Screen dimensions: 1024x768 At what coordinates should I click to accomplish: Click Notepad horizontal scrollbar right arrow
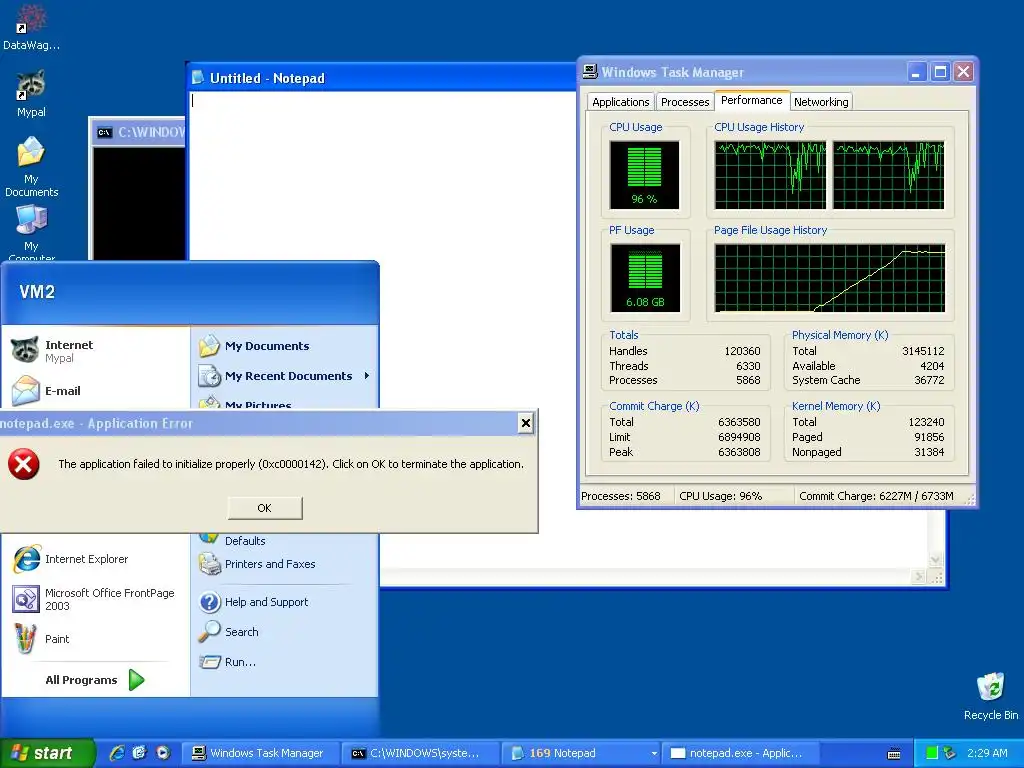pos(919,577)
